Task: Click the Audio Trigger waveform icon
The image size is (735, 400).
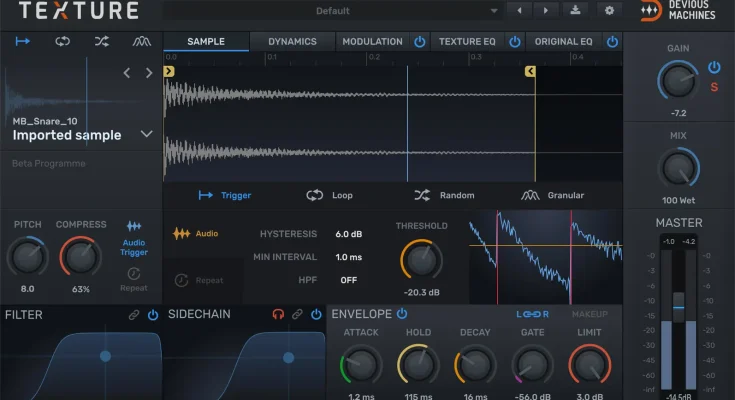Action: pyautogui.click(x=134, y=227)
